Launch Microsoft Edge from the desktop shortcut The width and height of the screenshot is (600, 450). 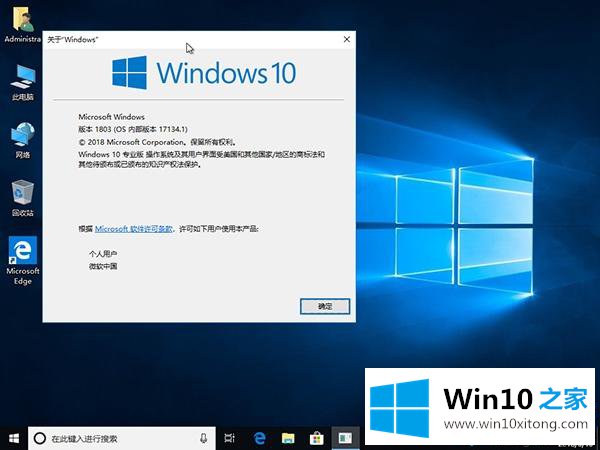23,260
